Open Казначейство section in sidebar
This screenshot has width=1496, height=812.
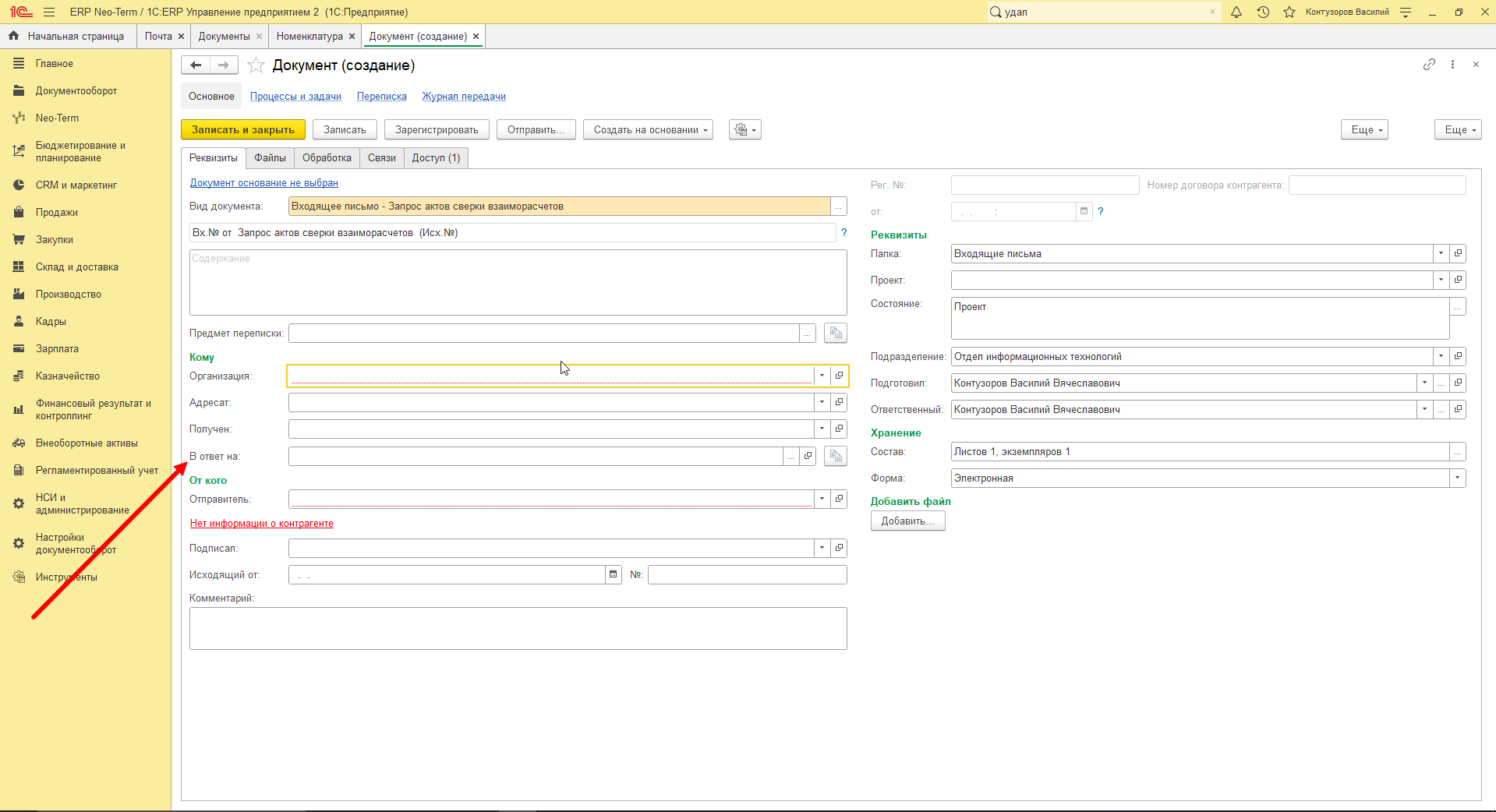click(x=68, y=376)
